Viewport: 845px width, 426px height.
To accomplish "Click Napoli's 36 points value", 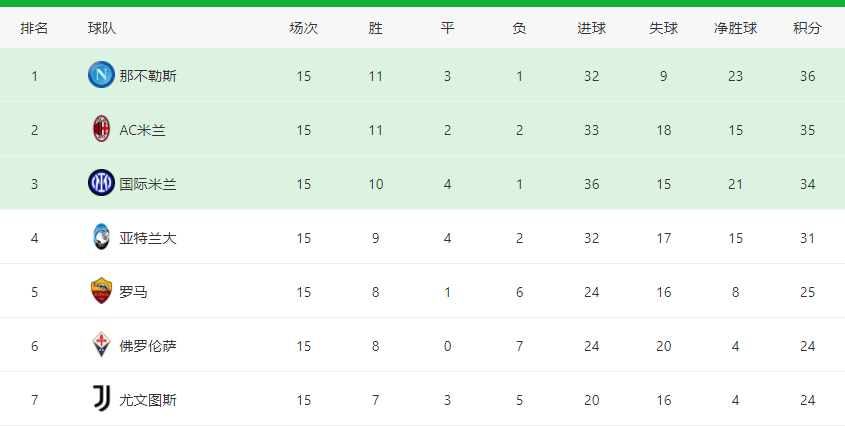I will [x=807, y=76].
